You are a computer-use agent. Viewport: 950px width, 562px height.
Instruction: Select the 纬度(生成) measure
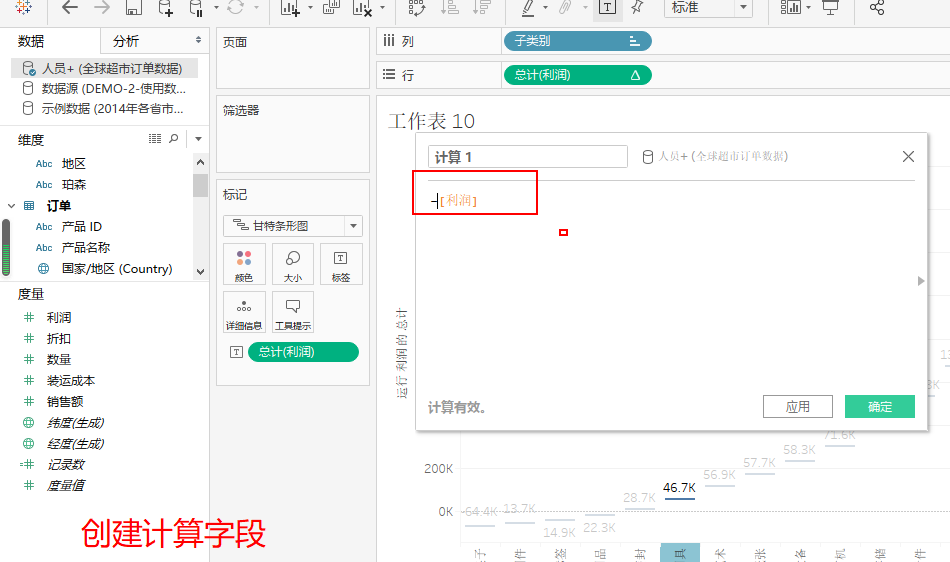(75, 423)
